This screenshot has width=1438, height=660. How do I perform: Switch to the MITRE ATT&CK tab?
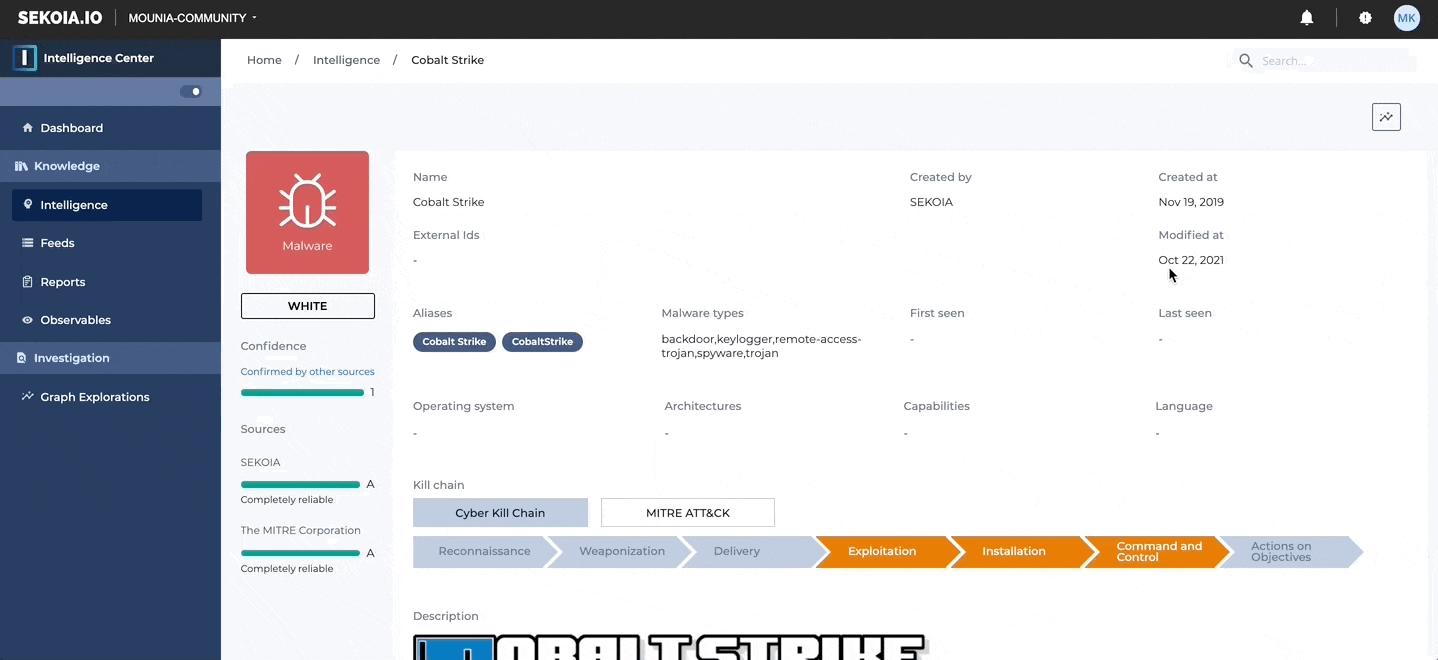(x=688, y=513)
